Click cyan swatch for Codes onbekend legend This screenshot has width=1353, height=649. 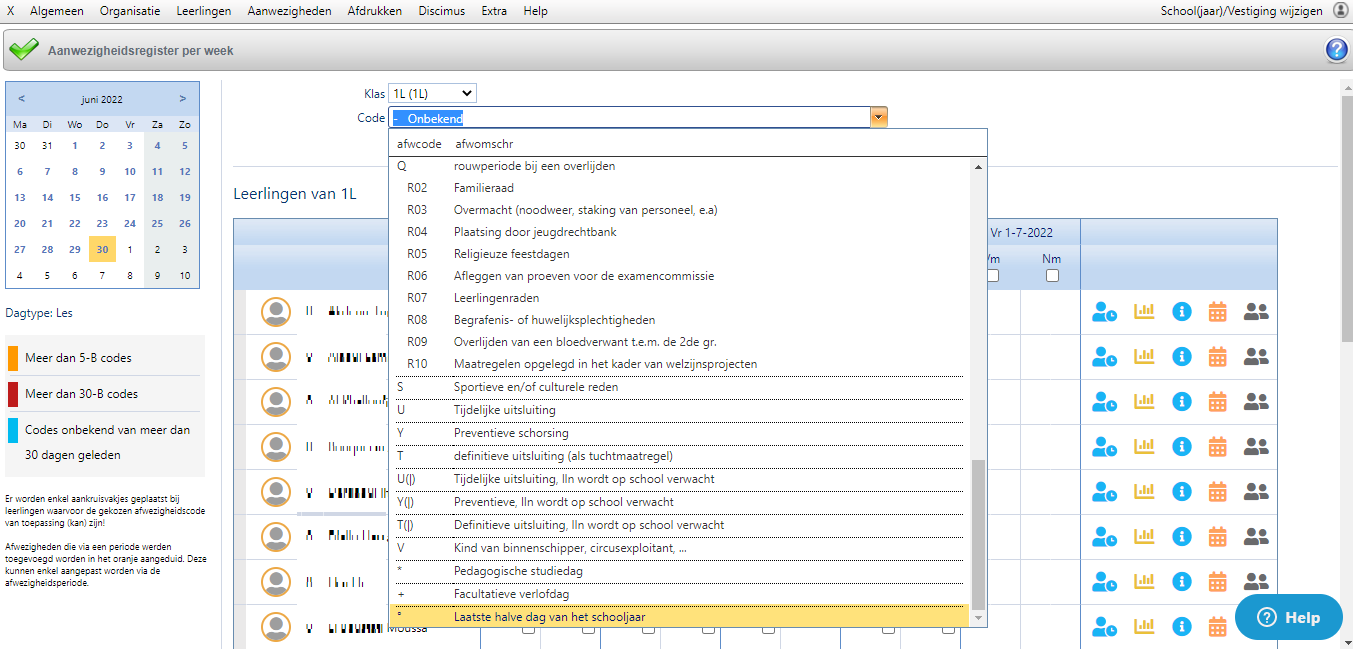12,430
